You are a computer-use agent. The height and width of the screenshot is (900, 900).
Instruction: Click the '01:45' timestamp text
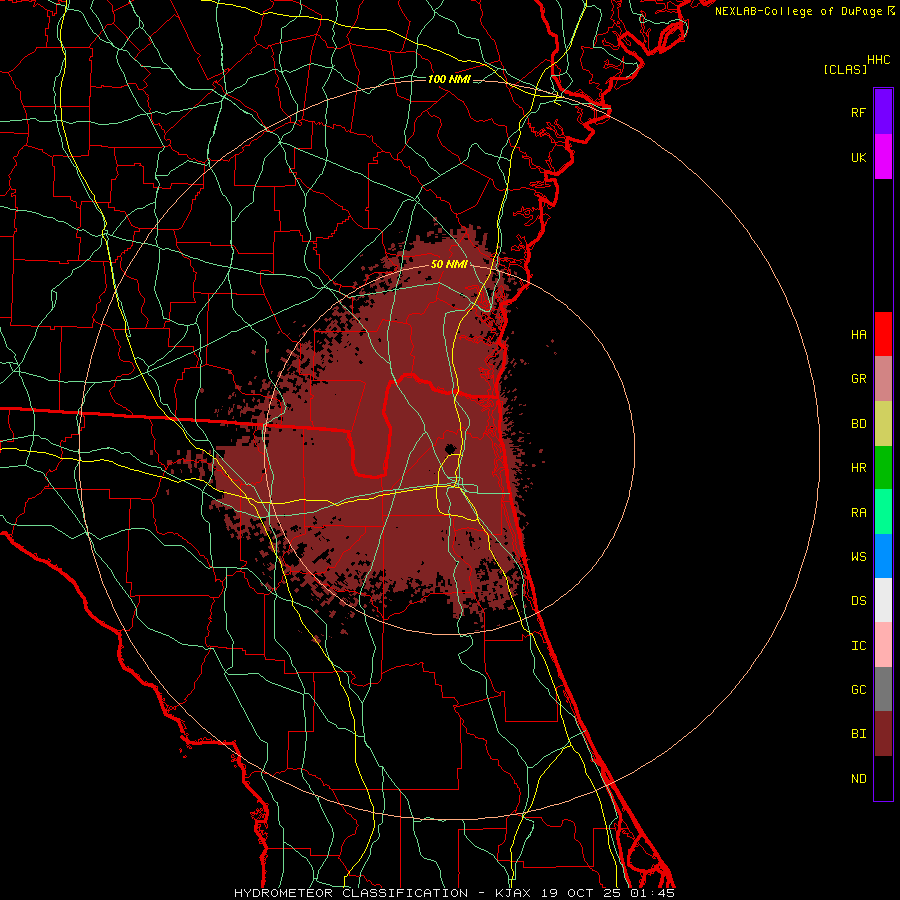651,893
